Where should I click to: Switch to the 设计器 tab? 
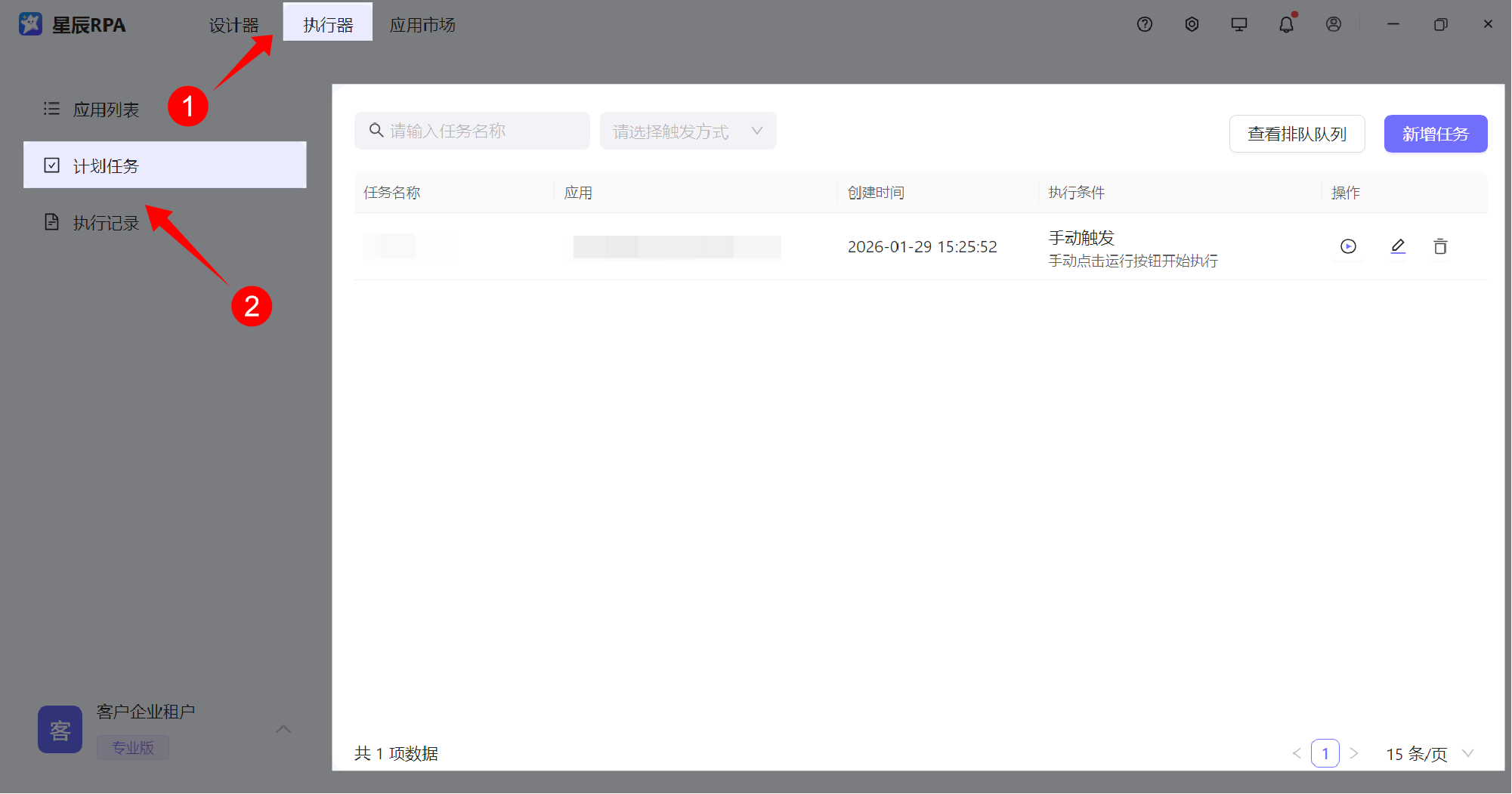(x=234, y=24)
